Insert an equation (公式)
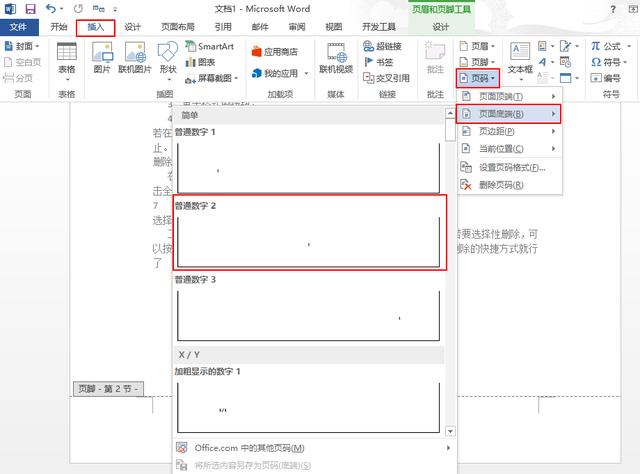 pyautogui.click(x=611, y=46)
